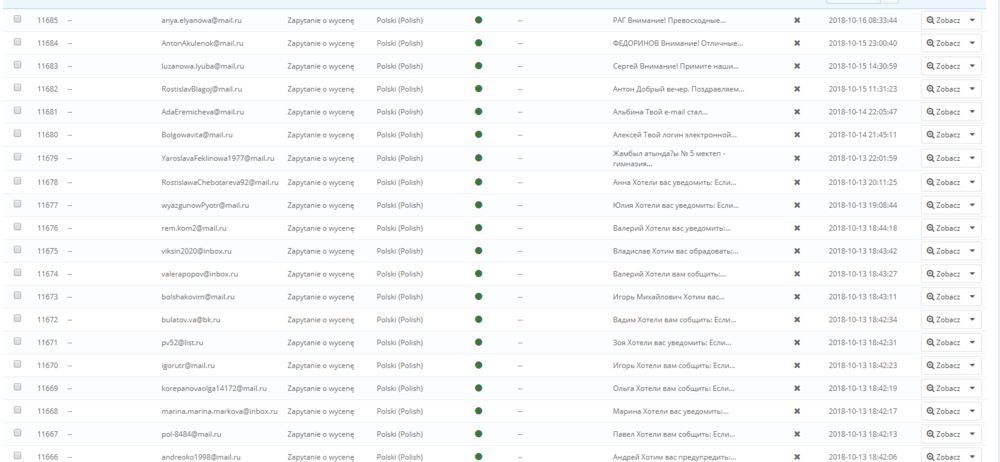
Task: Mark the checkbox for row 11680
Action: tap(18, 134)
